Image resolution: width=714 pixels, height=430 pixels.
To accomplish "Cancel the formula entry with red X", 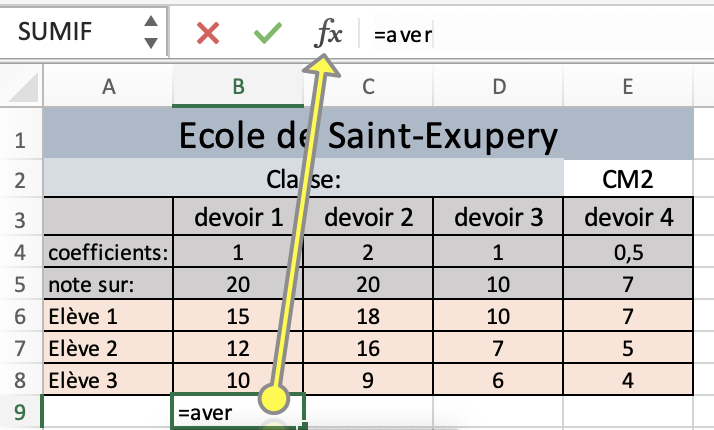I will [x=208, y=33].
